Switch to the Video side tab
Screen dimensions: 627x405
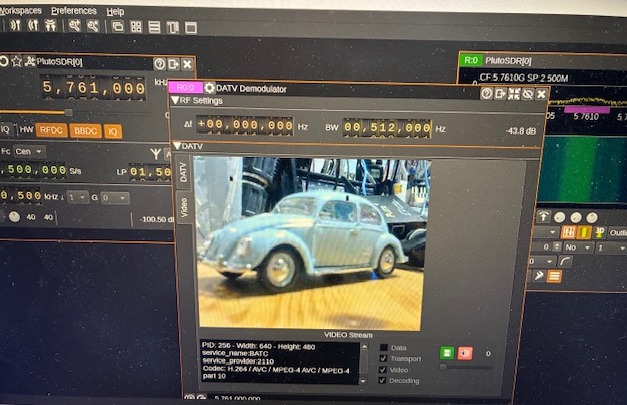(183, 206)
